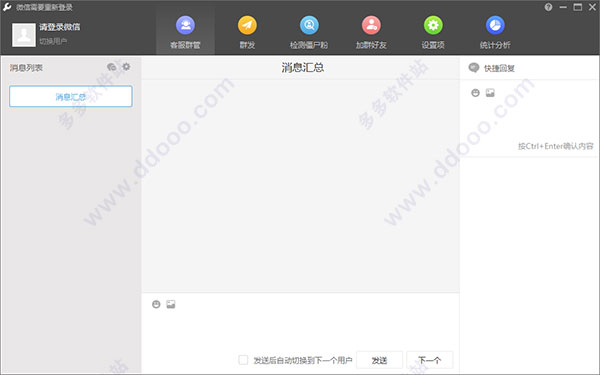Click the image icon in quick reply panel
Viewport: 600px width, 375px height.
(x=490, y=93)
